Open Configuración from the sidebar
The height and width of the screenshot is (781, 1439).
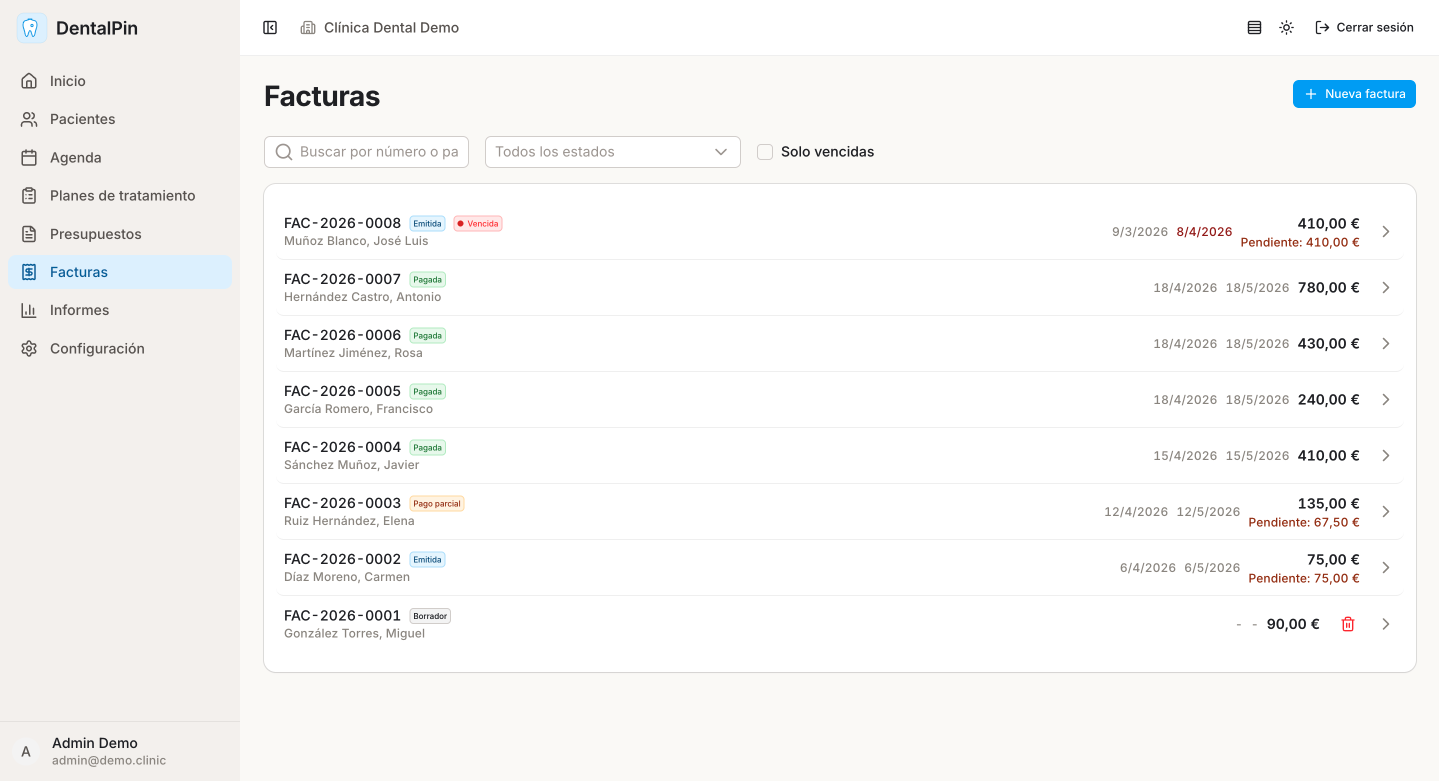coord(94,348)
